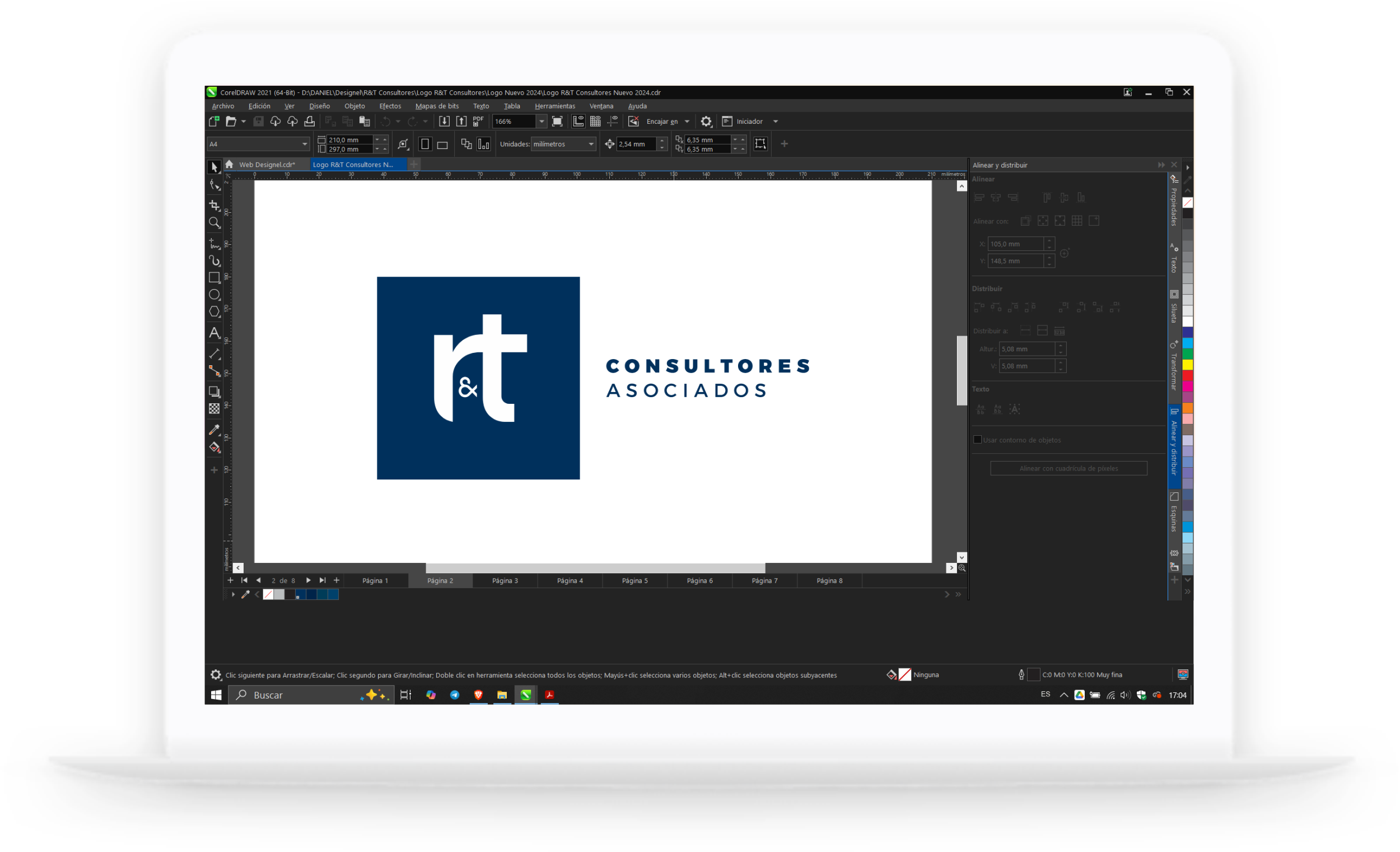Expand the Unidades milímetros dropdown
The width and height of the screenshot is (1400, 852).
[591, 144]
